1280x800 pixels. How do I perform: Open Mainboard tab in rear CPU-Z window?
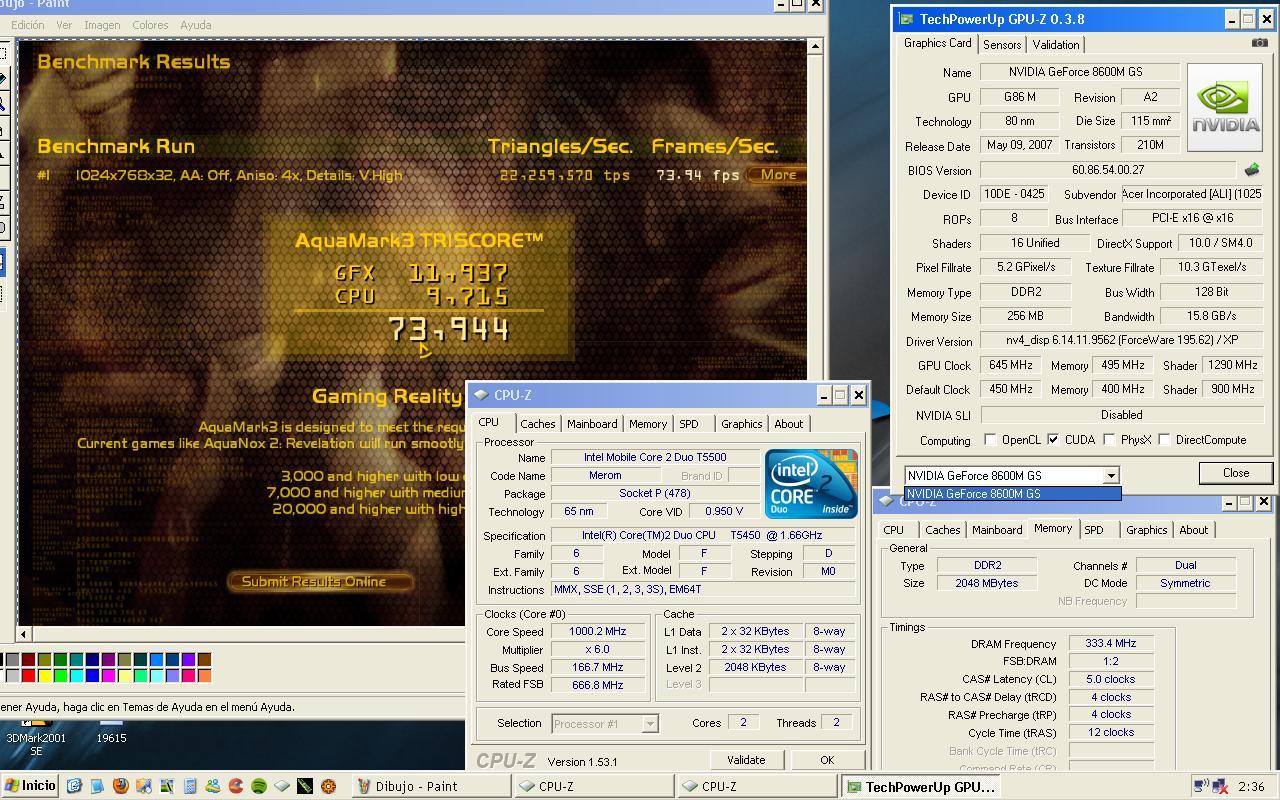997,530
